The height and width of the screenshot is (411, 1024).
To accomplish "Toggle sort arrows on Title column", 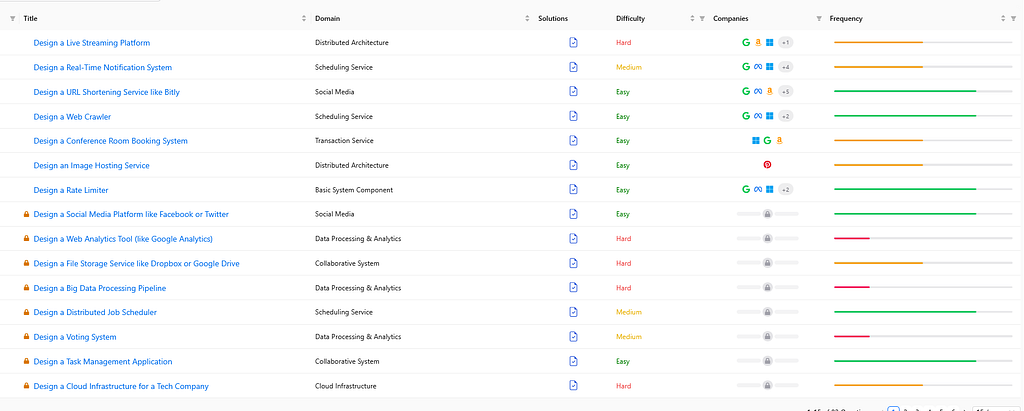I will (x=304, y=19).
